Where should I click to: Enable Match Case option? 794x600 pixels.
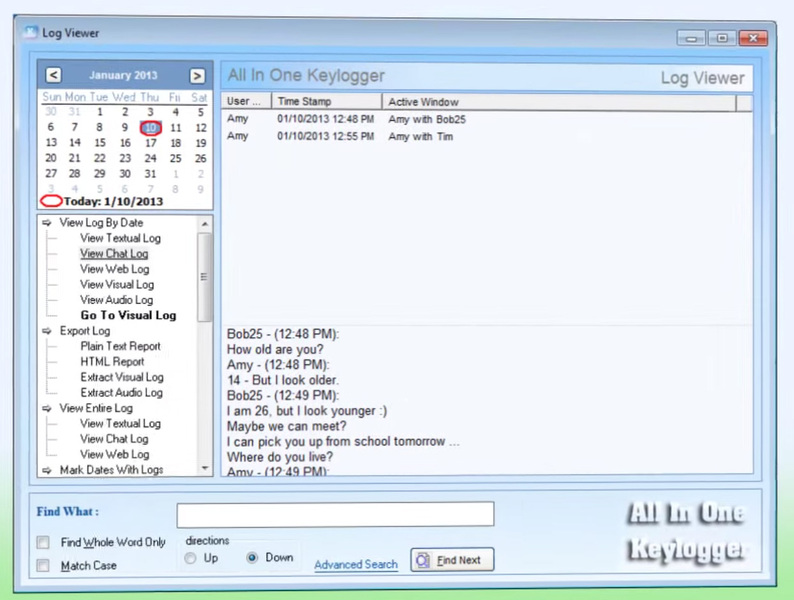[43, 565]
